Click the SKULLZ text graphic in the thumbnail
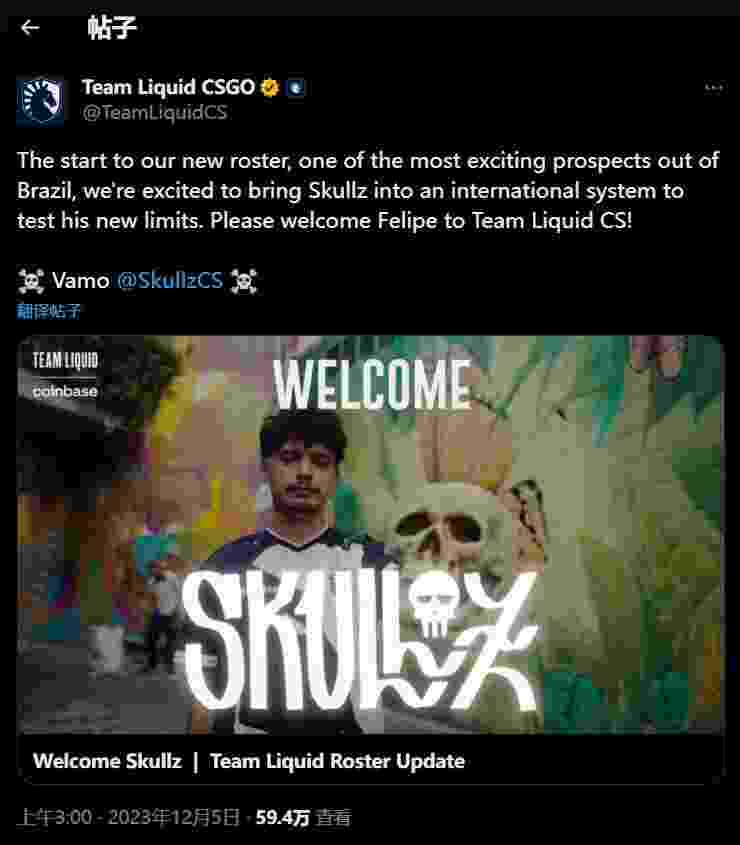 (x=360, y=641)
